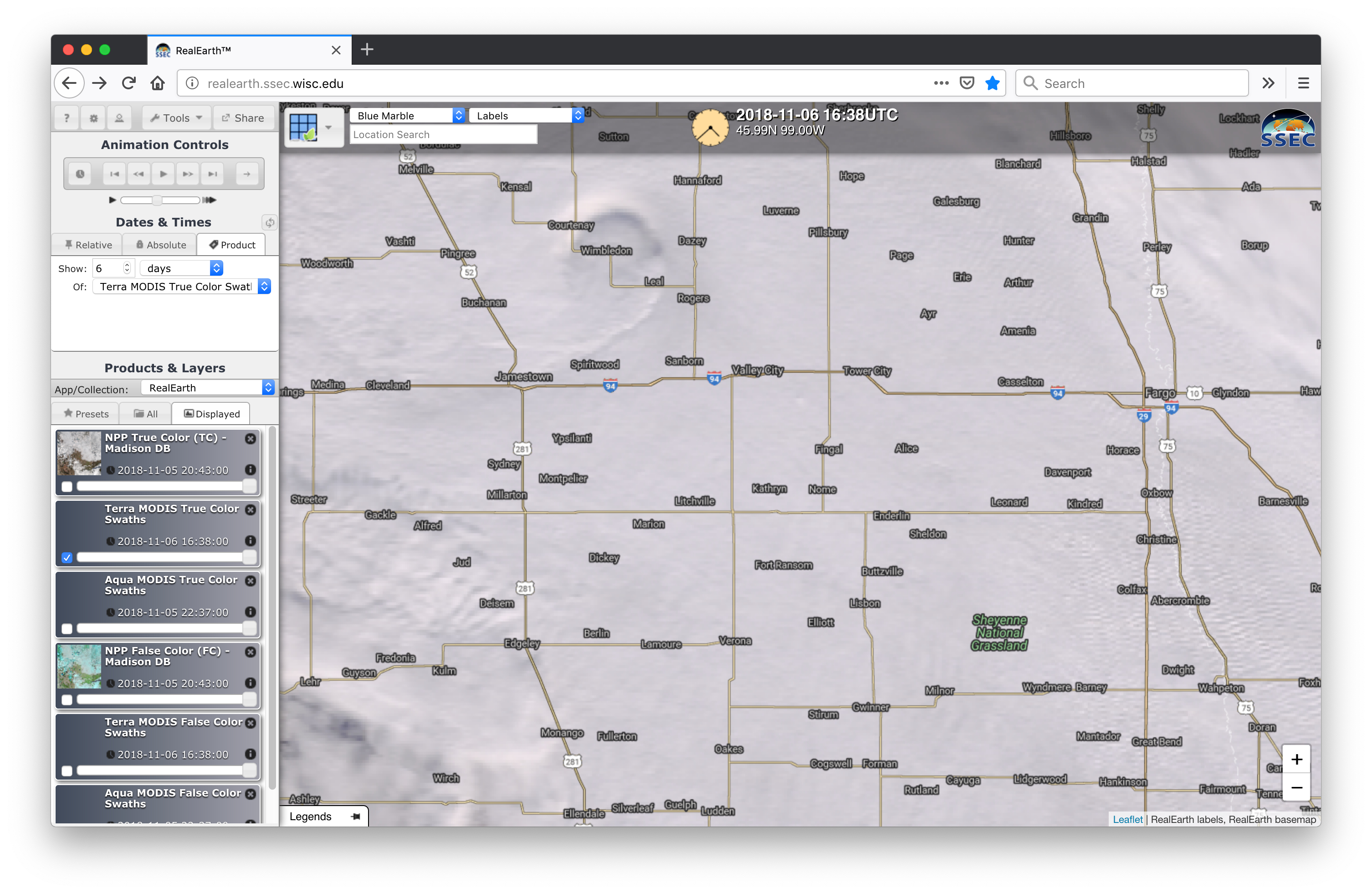1372x894 pixels.
Task: Enable Terra MODIS False Color Swaths checkbox
Action: coord(67,770)
